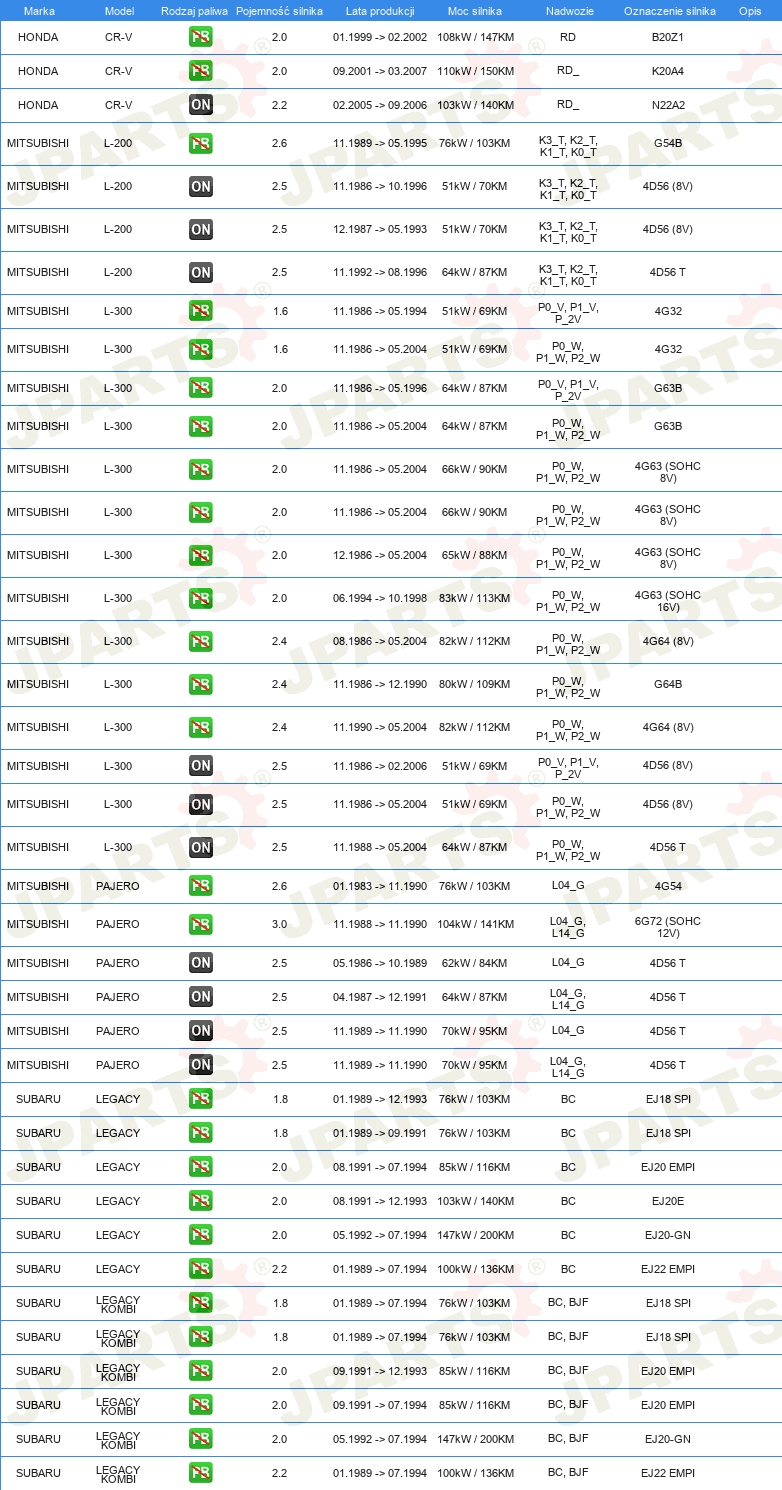
Task: Click the date range 01.1999 -> 02.2002
Action: click(380, 37)
